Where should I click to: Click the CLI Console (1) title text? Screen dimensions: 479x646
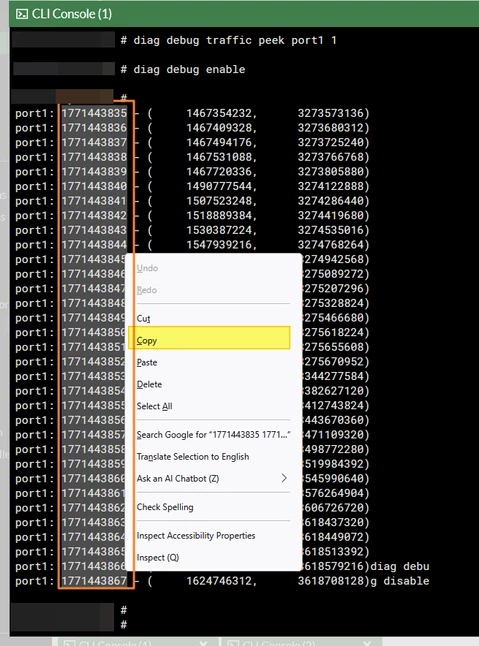72,14
